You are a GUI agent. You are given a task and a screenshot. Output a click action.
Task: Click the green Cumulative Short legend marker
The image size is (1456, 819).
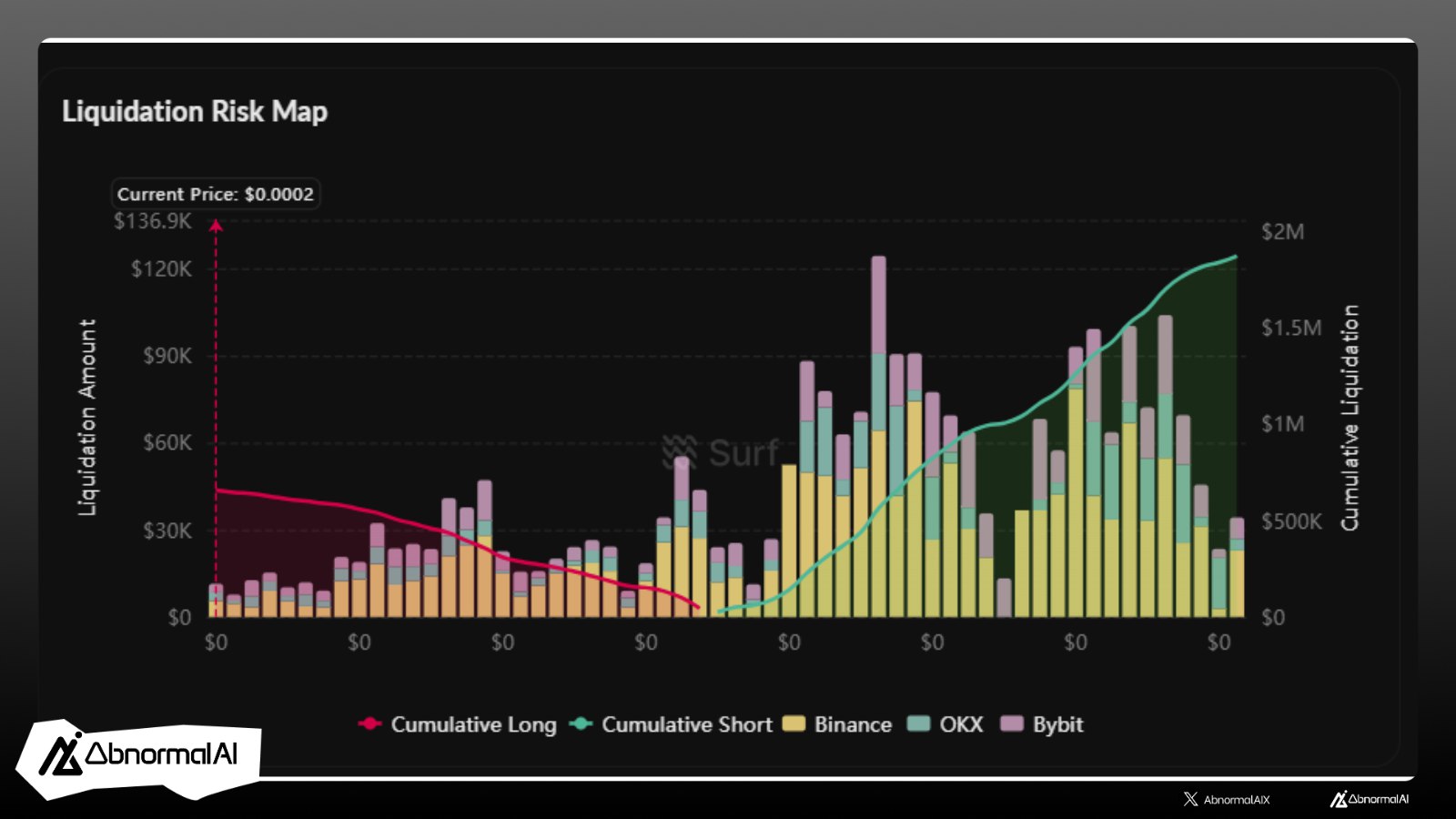click(x=581, y=724)
